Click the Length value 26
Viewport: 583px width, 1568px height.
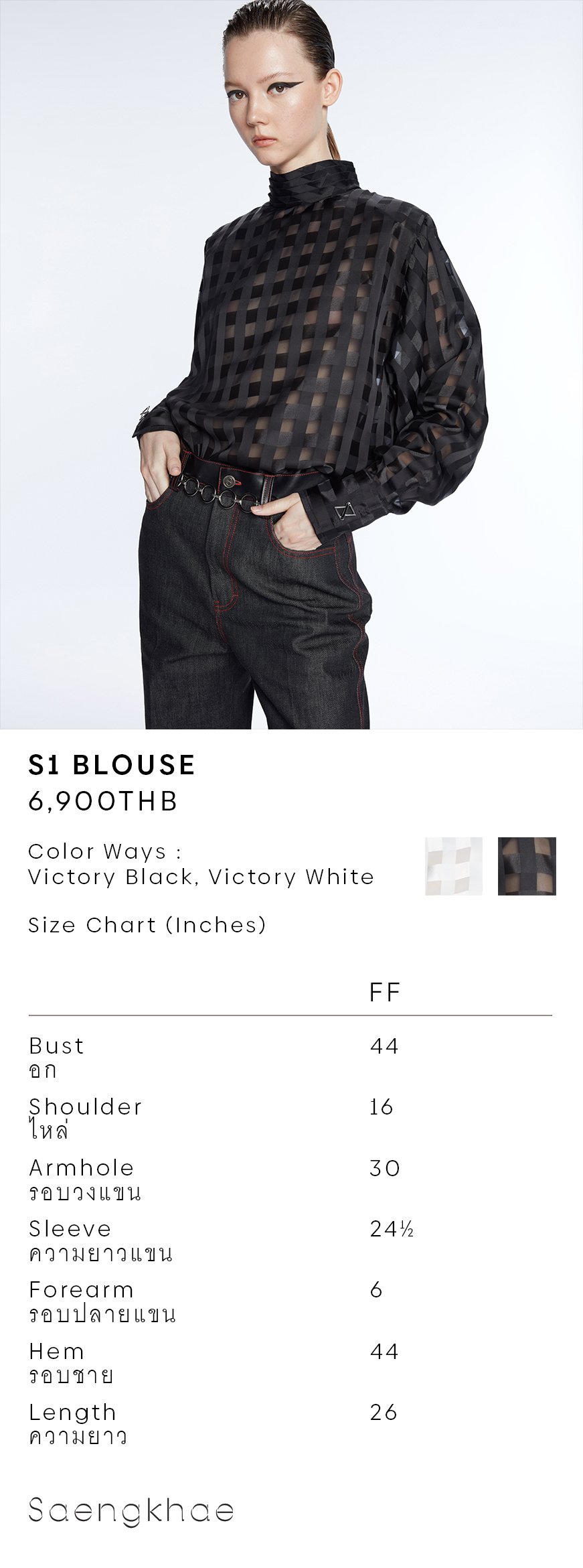[384, 1413]
